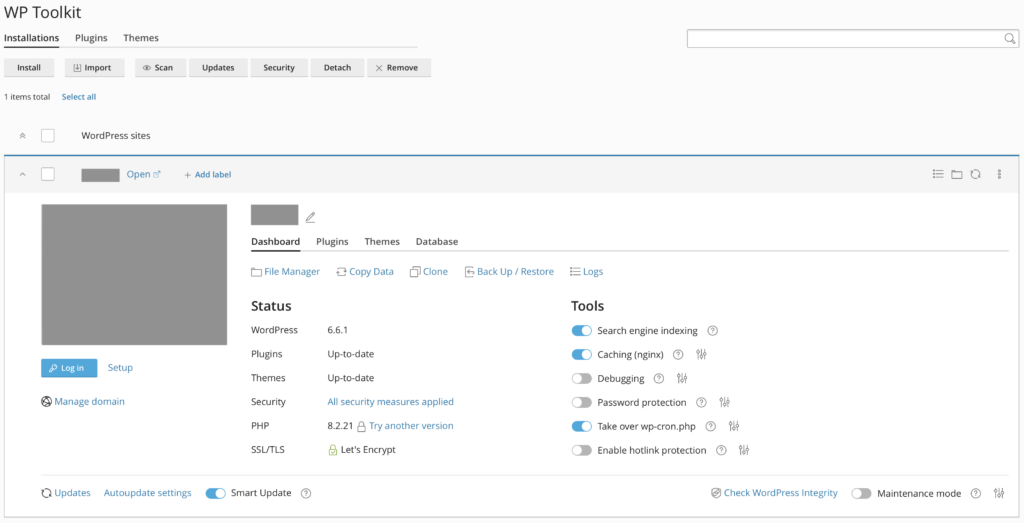The width and height of the screenshot is (1024, 523).
Task: Collapse the site details panel chevron
Action: (23, 174)
